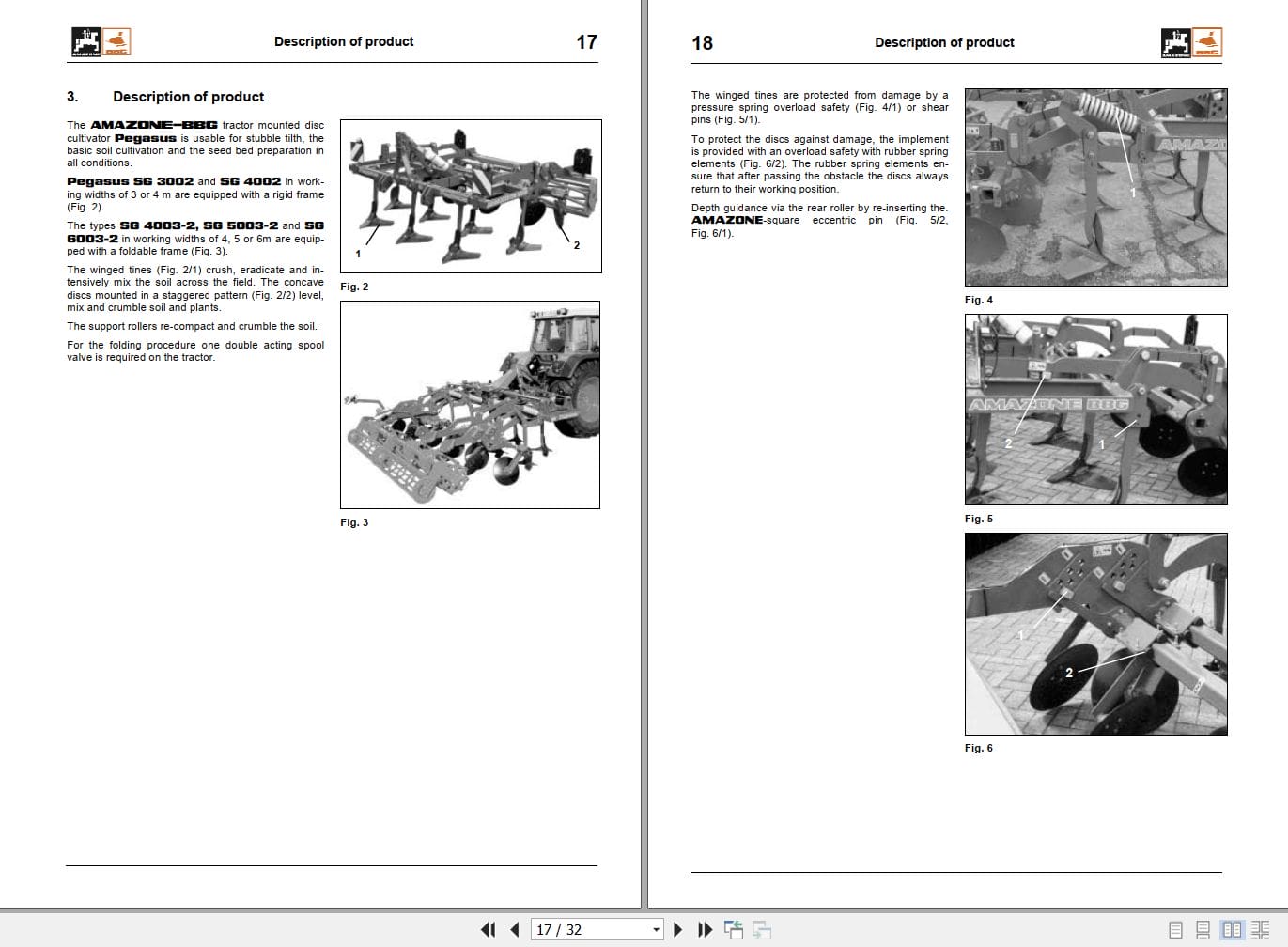Click the page number 17 in header
Viewport: 1288px width, 947px height.
pos(586,42)
